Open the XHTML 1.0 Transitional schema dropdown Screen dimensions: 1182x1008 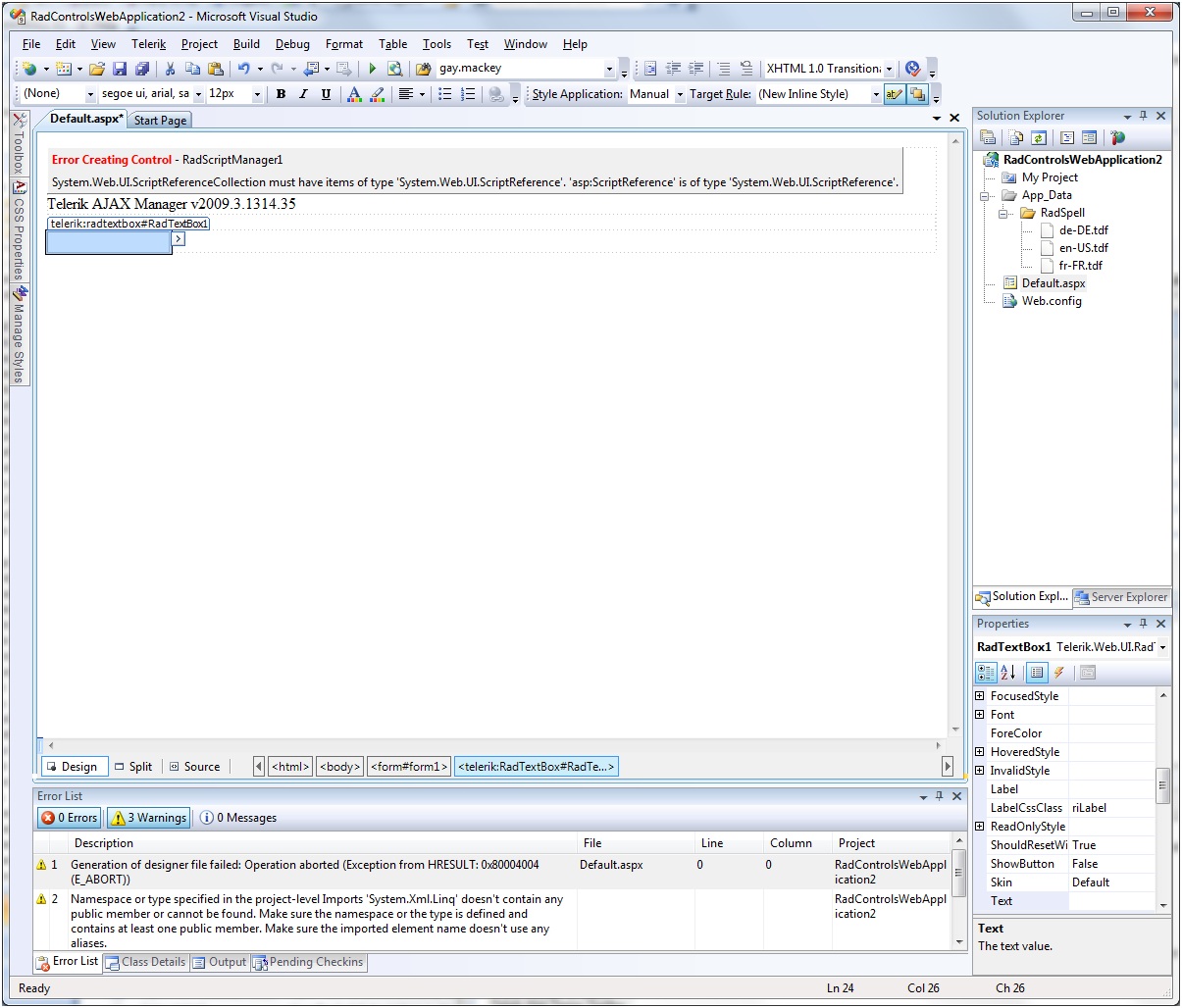[x=890, y=69]
